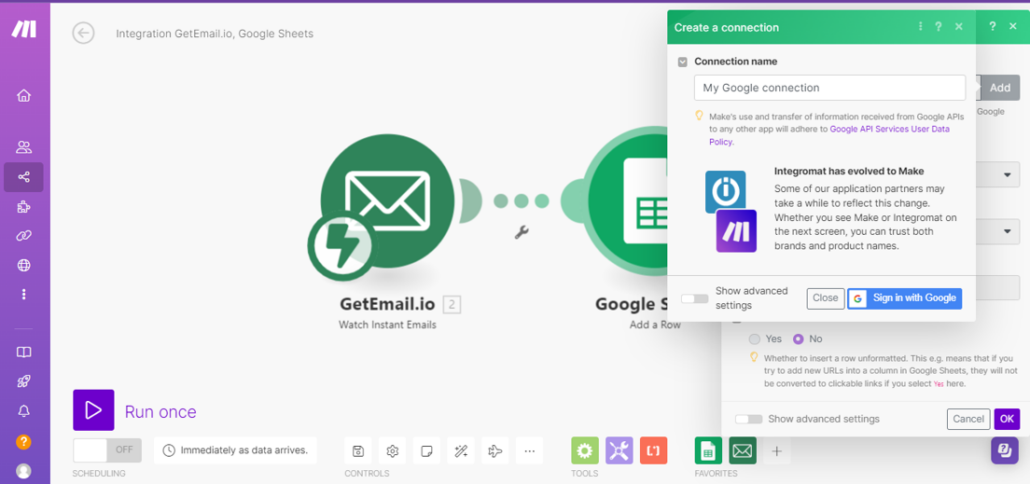Image resolution: width=1030 pixels, height=484 pixels.
Task: Click Add connection button
Action: (x=1000, y=87)
